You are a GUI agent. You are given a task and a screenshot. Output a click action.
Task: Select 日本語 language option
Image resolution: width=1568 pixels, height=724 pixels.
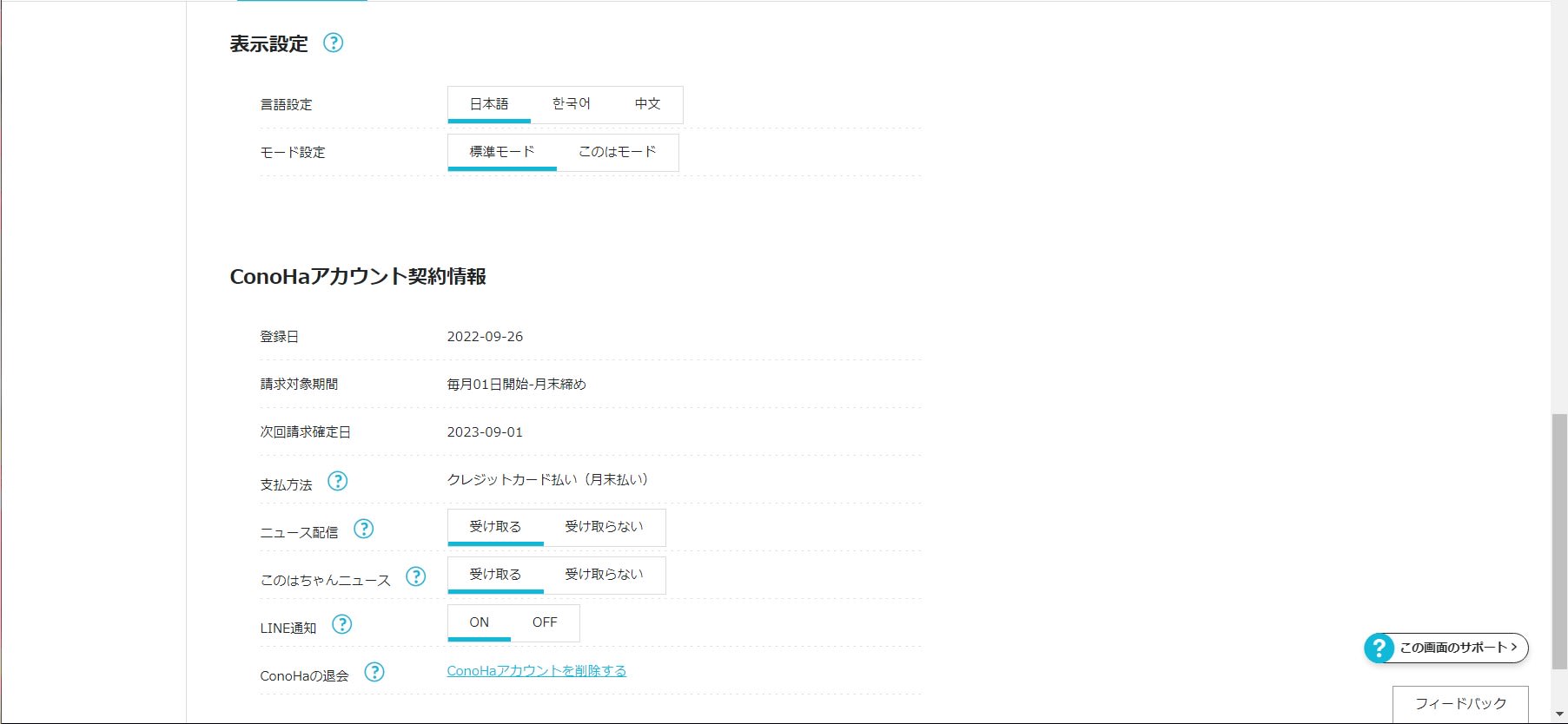[x=489, y=104]
